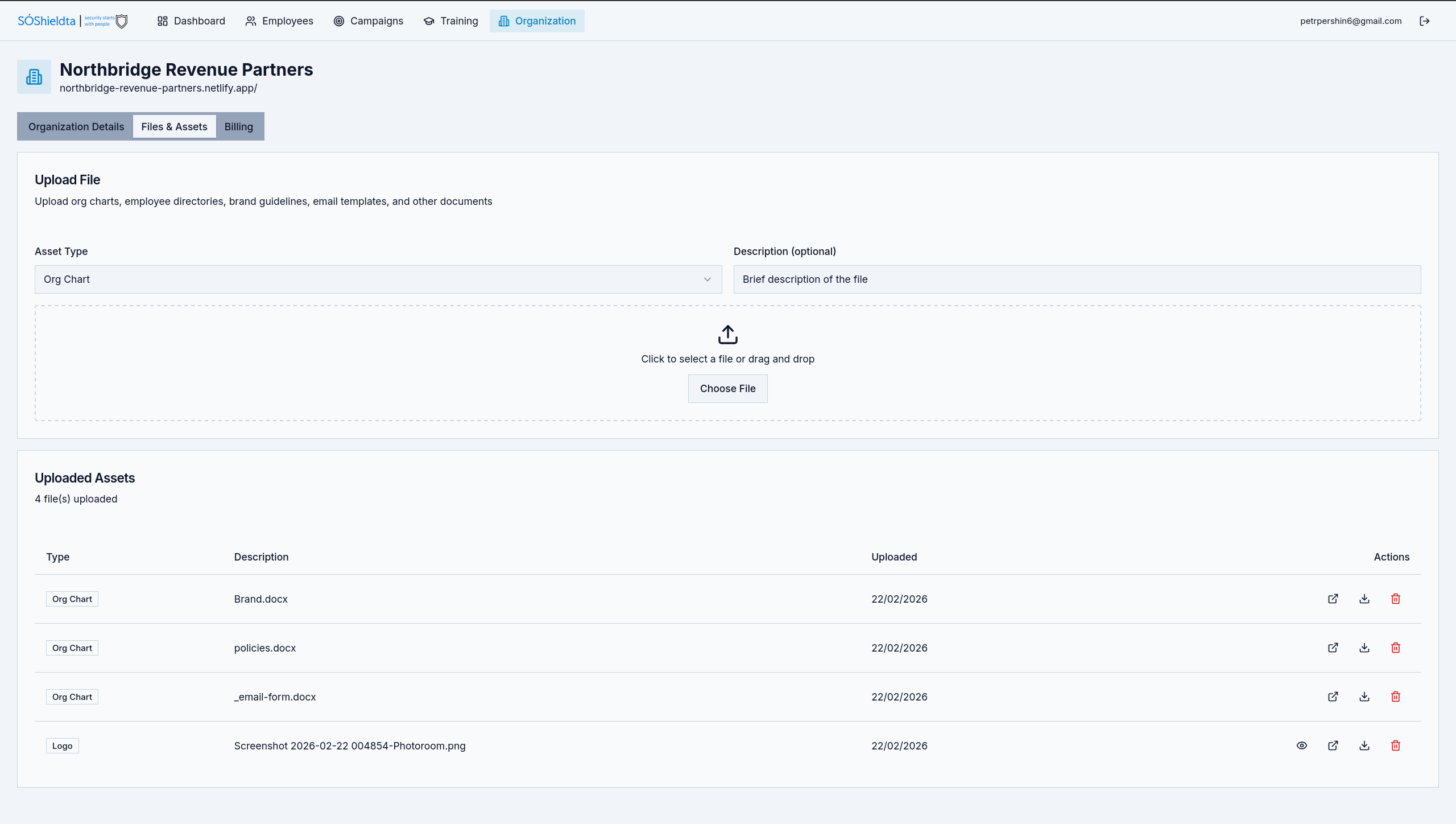Open _email-form.docx in new tab
The height and width of the screenshot is (824, 1456).
(x=1333, y=697)
